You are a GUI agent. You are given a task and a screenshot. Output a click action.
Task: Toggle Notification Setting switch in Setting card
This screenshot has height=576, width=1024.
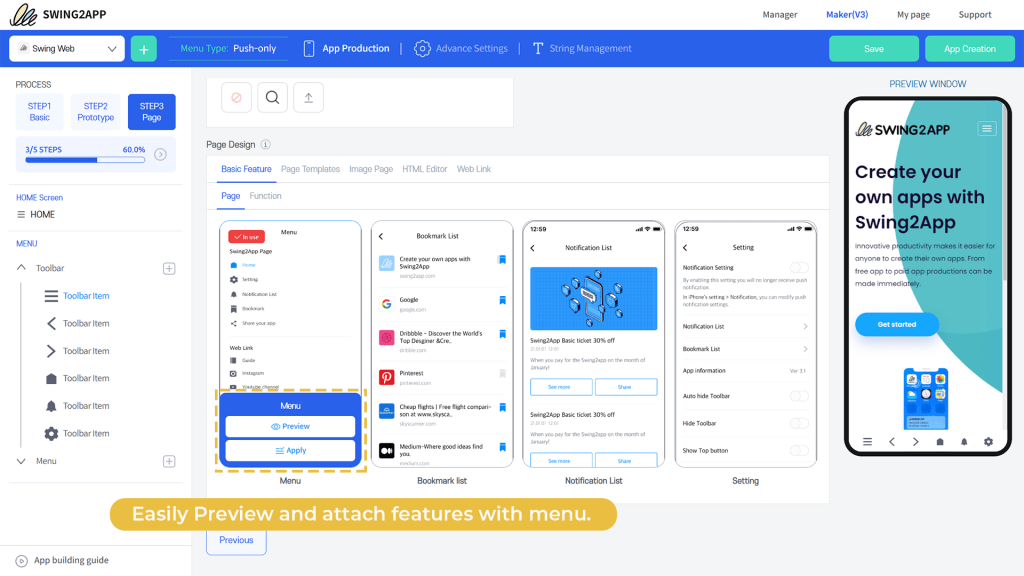799,267
